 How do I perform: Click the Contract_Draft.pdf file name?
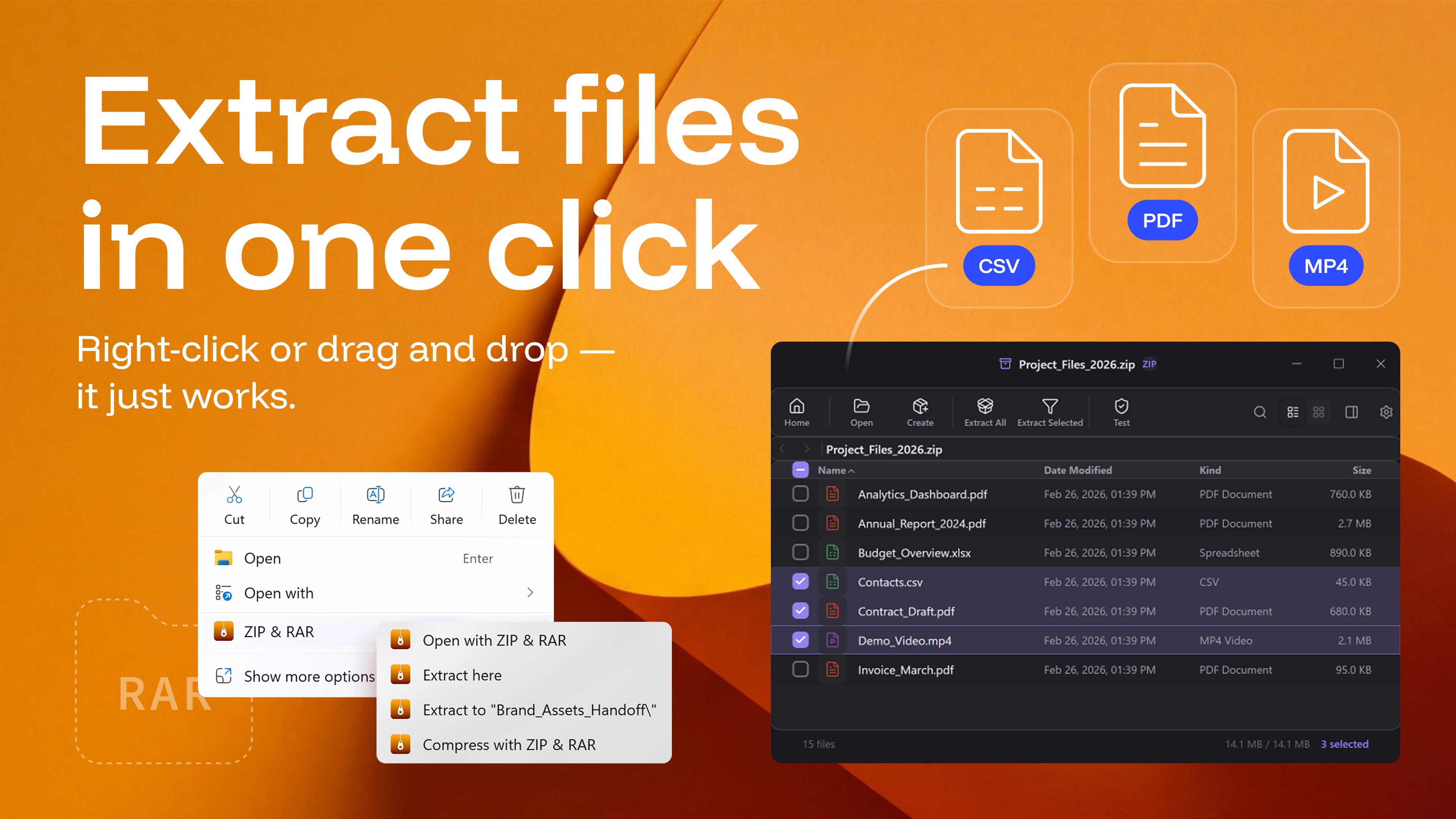906,611
